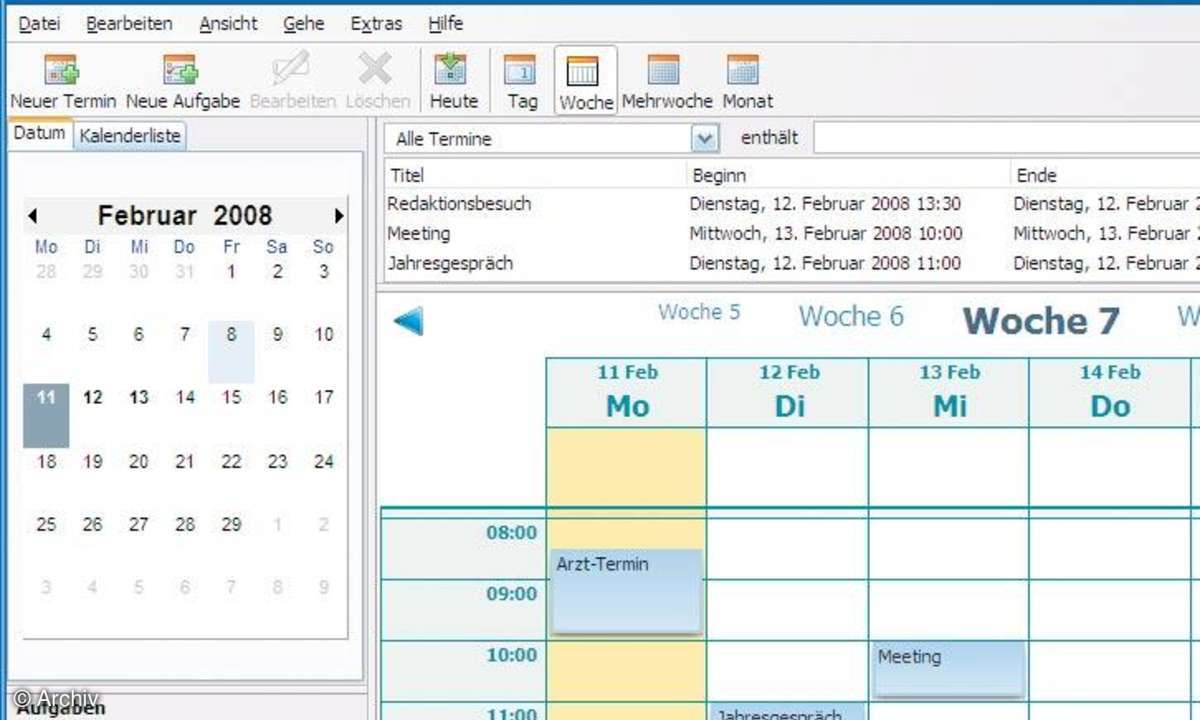Open the Meeting appointment on Wednesday
The width and height of the screenshot is (1200, 720).
point(949,668)
